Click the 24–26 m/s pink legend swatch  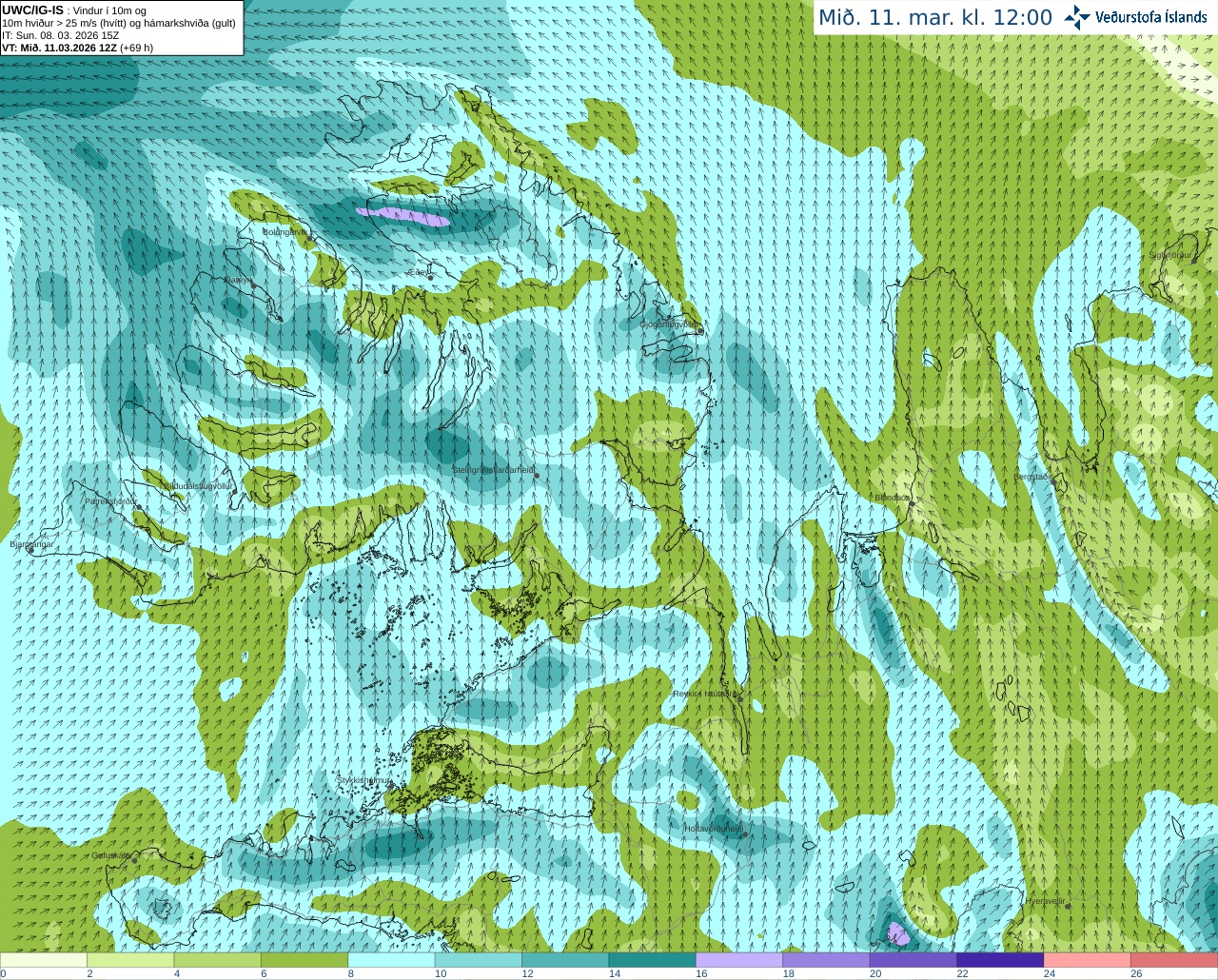[1087, 960]
